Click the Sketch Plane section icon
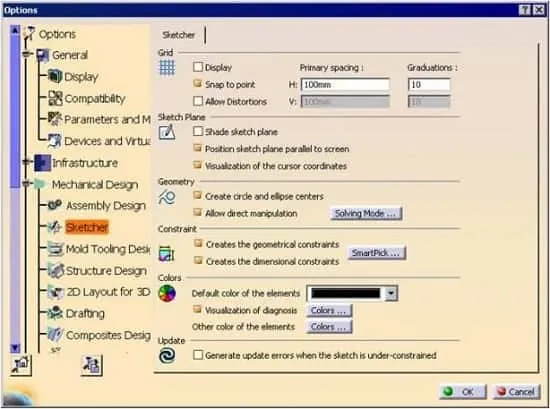The width and height of the screenshot is (550, 409). click(167, 133)
